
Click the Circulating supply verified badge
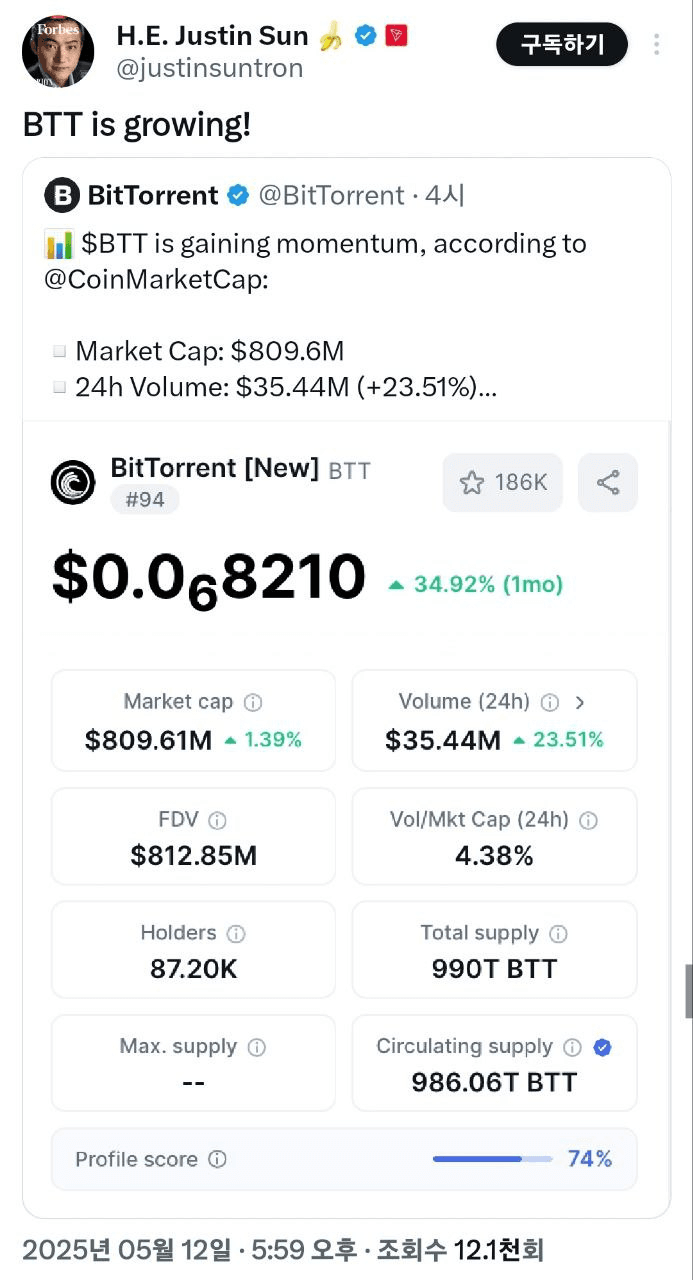[602, 1047]
